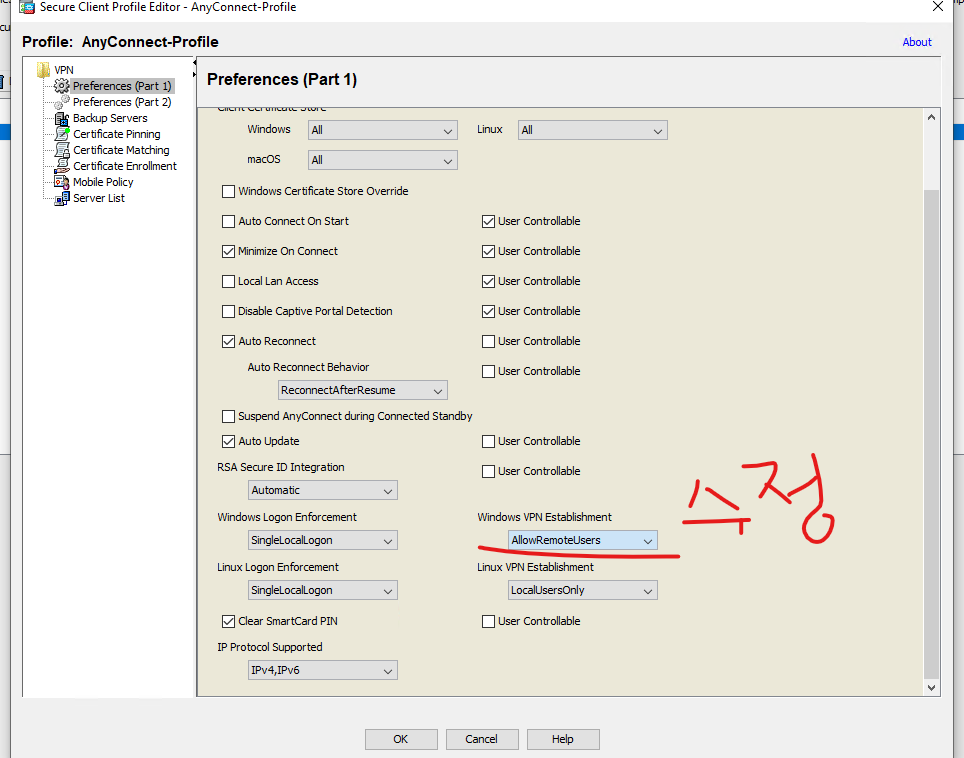Select the VPN root node label
Viewport: 964px width, 758px height.
tap(64, 70)
